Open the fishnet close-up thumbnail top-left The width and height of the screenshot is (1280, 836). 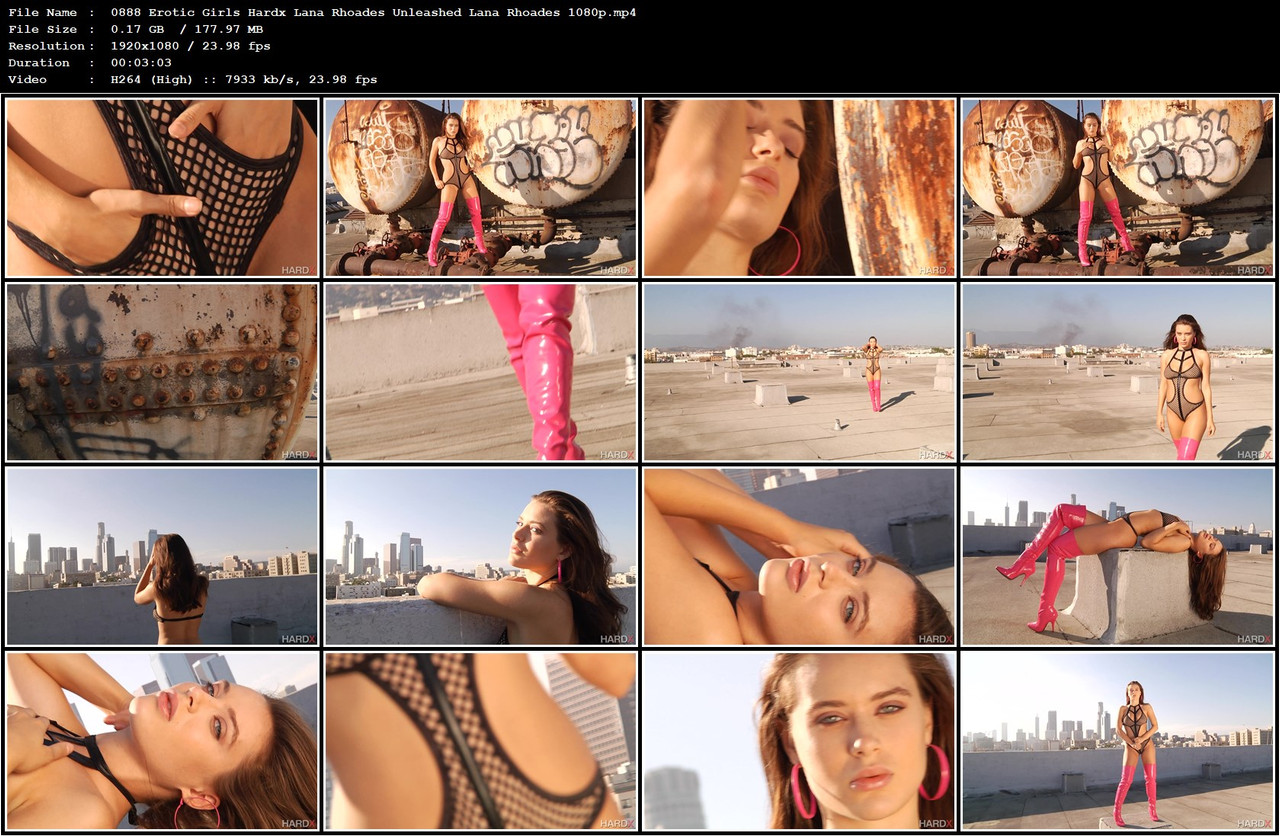pyautogui.click(x=161, y=186)
